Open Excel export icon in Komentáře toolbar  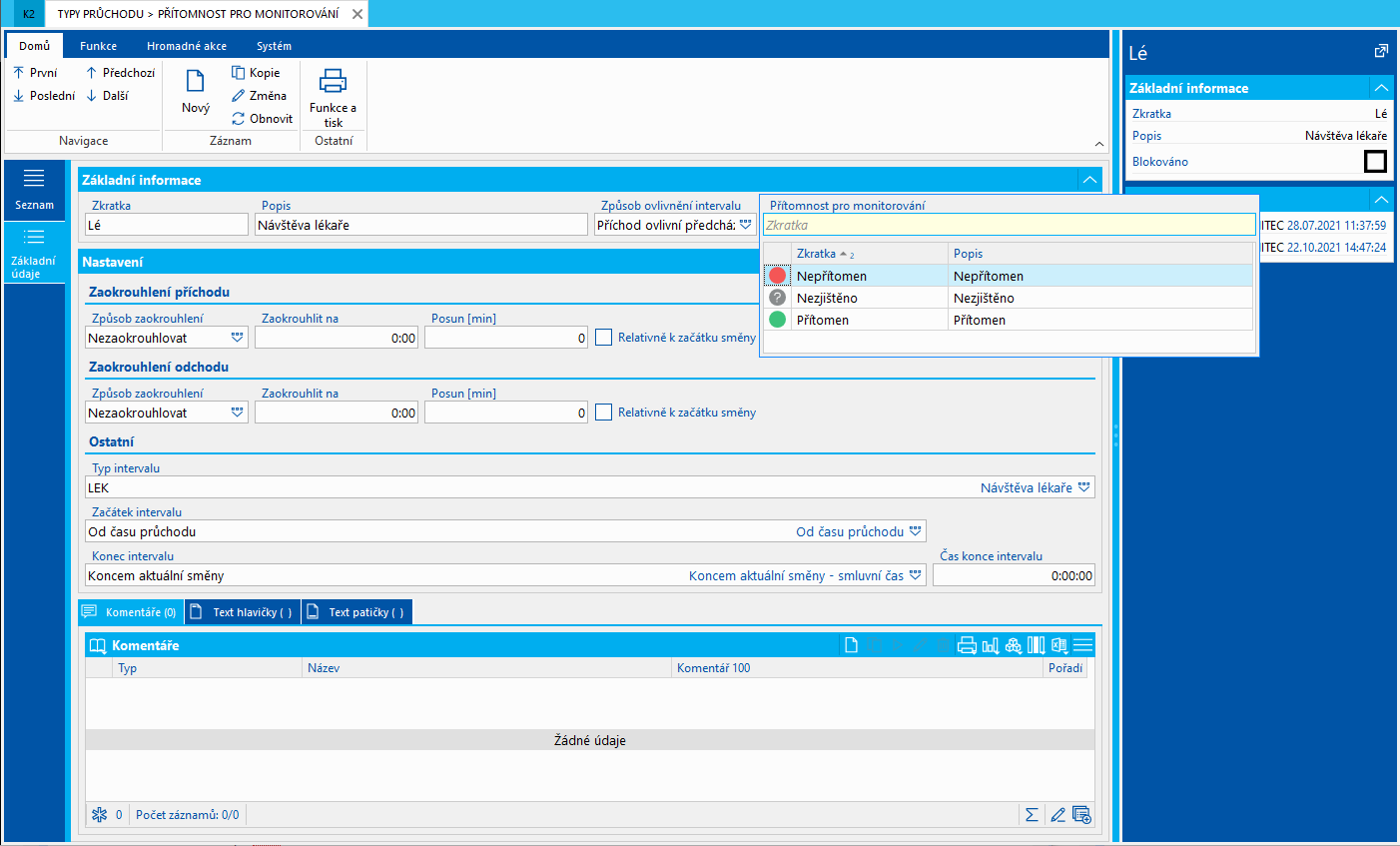[1059, 646]
